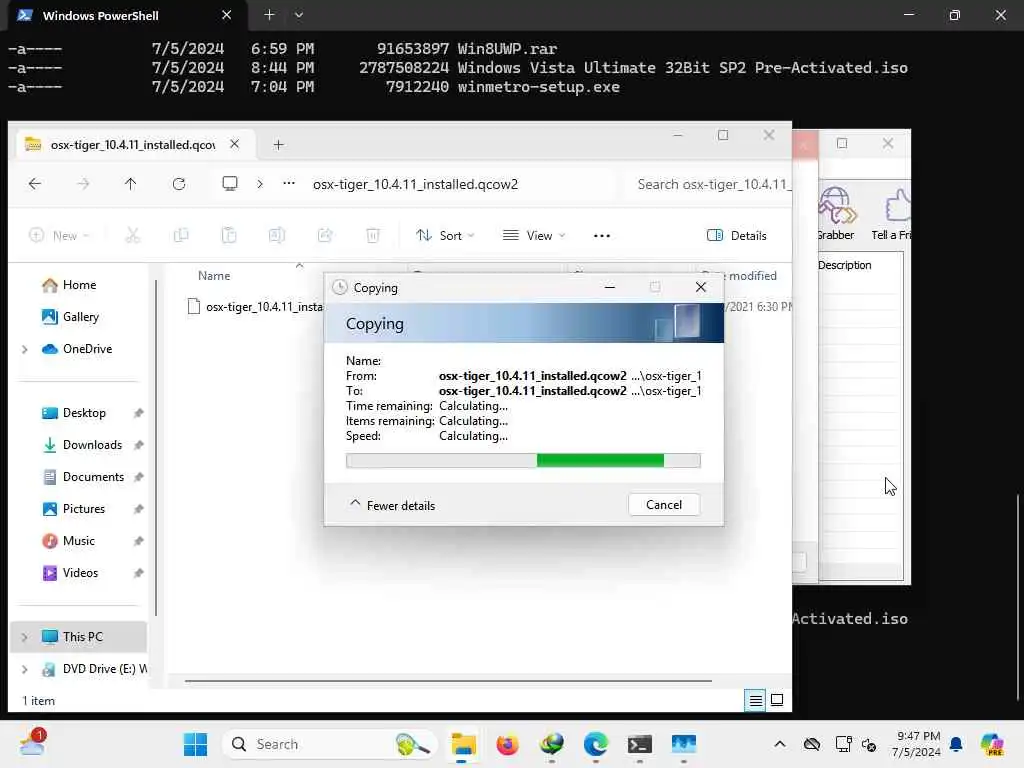Open the New item dropdown
1024x768 pixels.
(59, 235)
